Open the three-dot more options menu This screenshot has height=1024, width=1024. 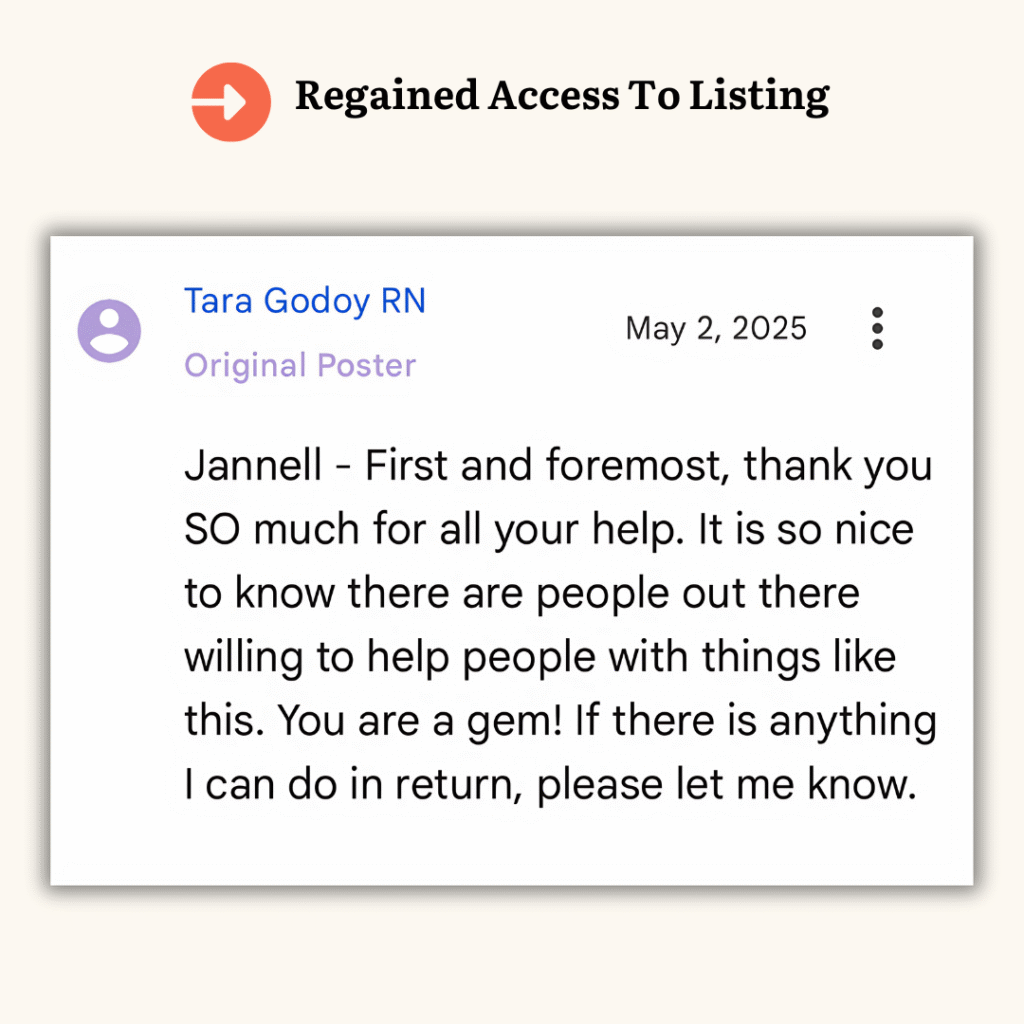click(x=877, y=328)
